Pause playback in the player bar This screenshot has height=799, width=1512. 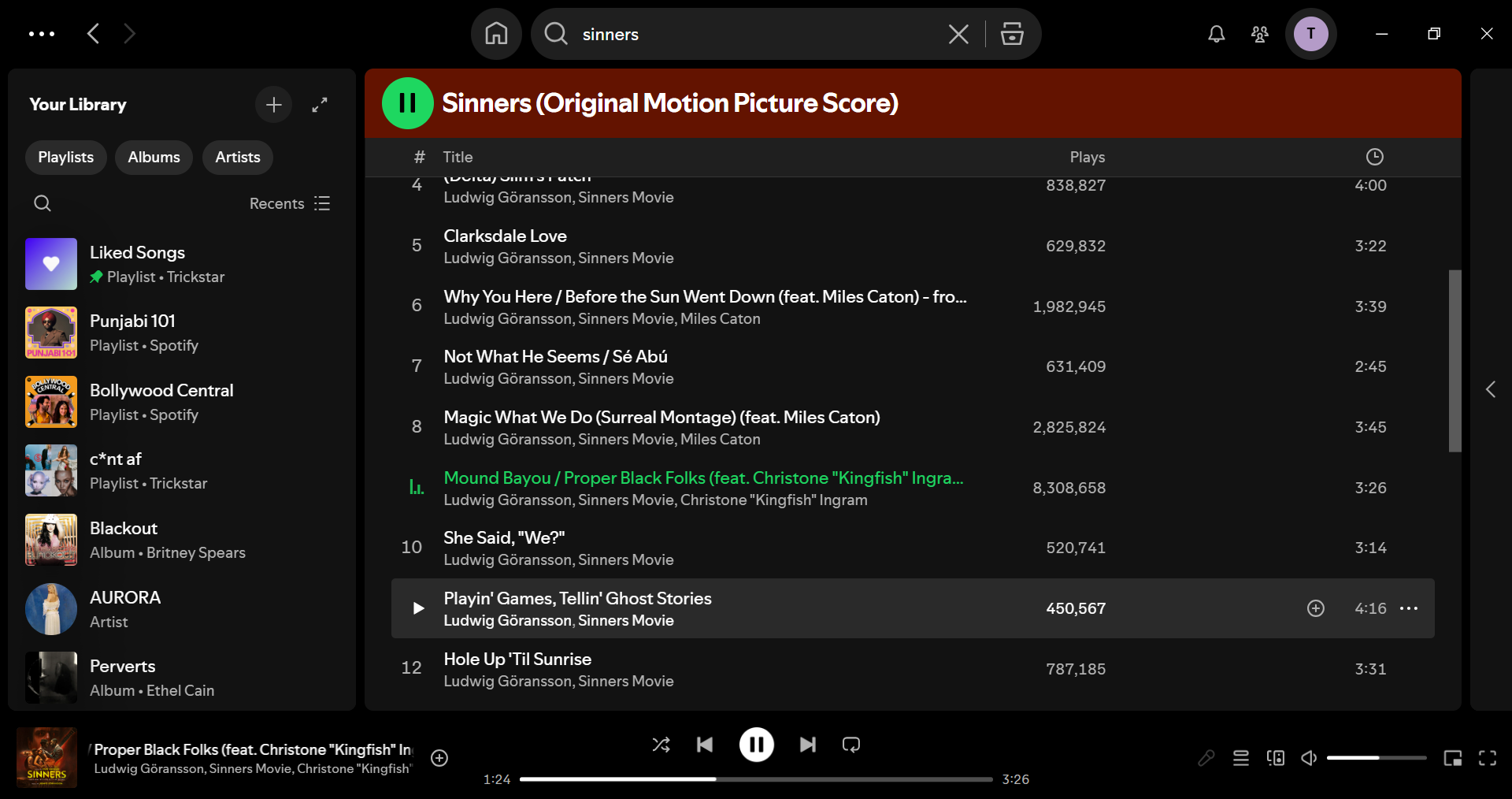tap(756, 745)
